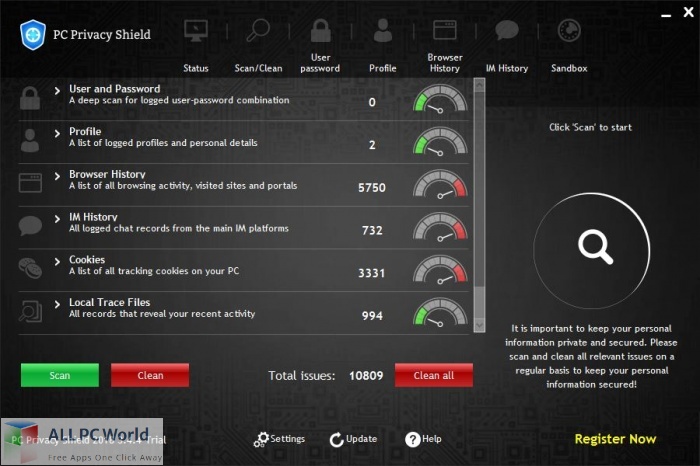Switch to the User password tab label

pos(320,63)
